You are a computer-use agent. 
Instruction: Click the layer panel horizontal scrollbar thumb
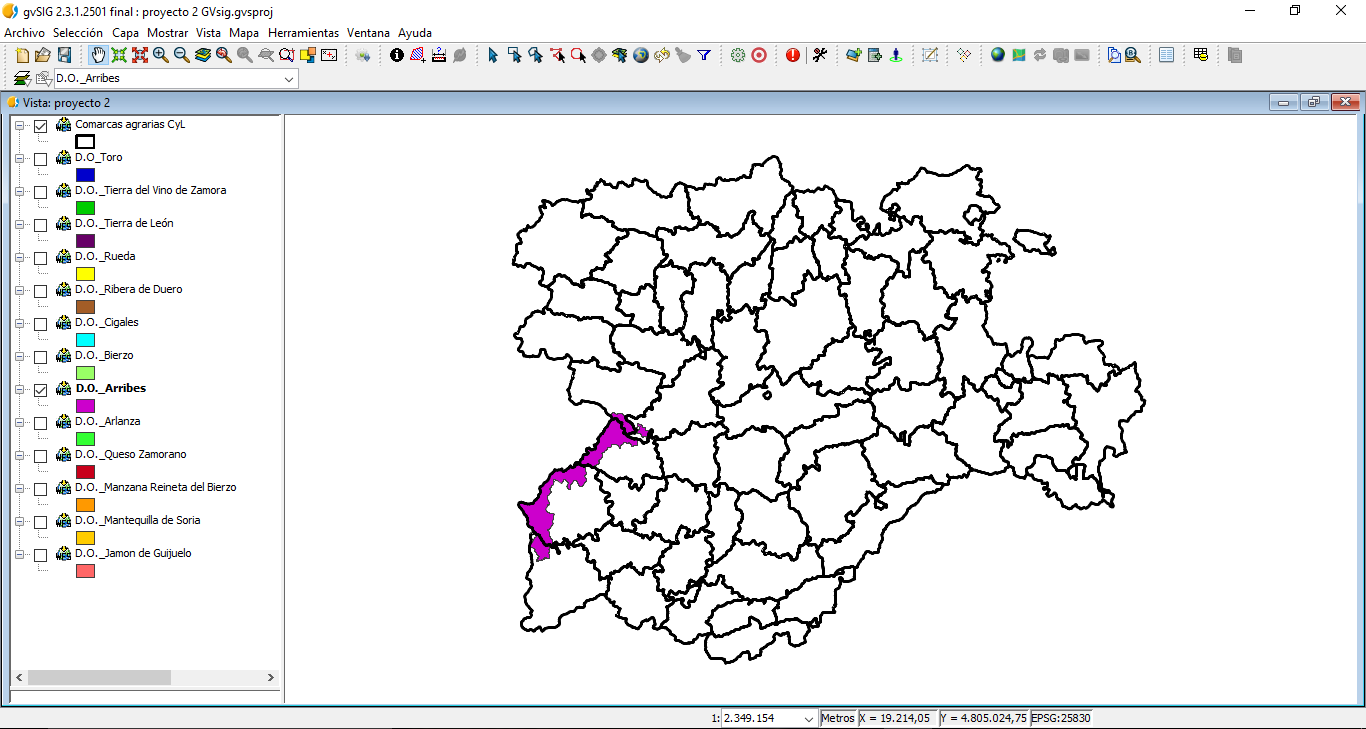(x=99, y=677)
